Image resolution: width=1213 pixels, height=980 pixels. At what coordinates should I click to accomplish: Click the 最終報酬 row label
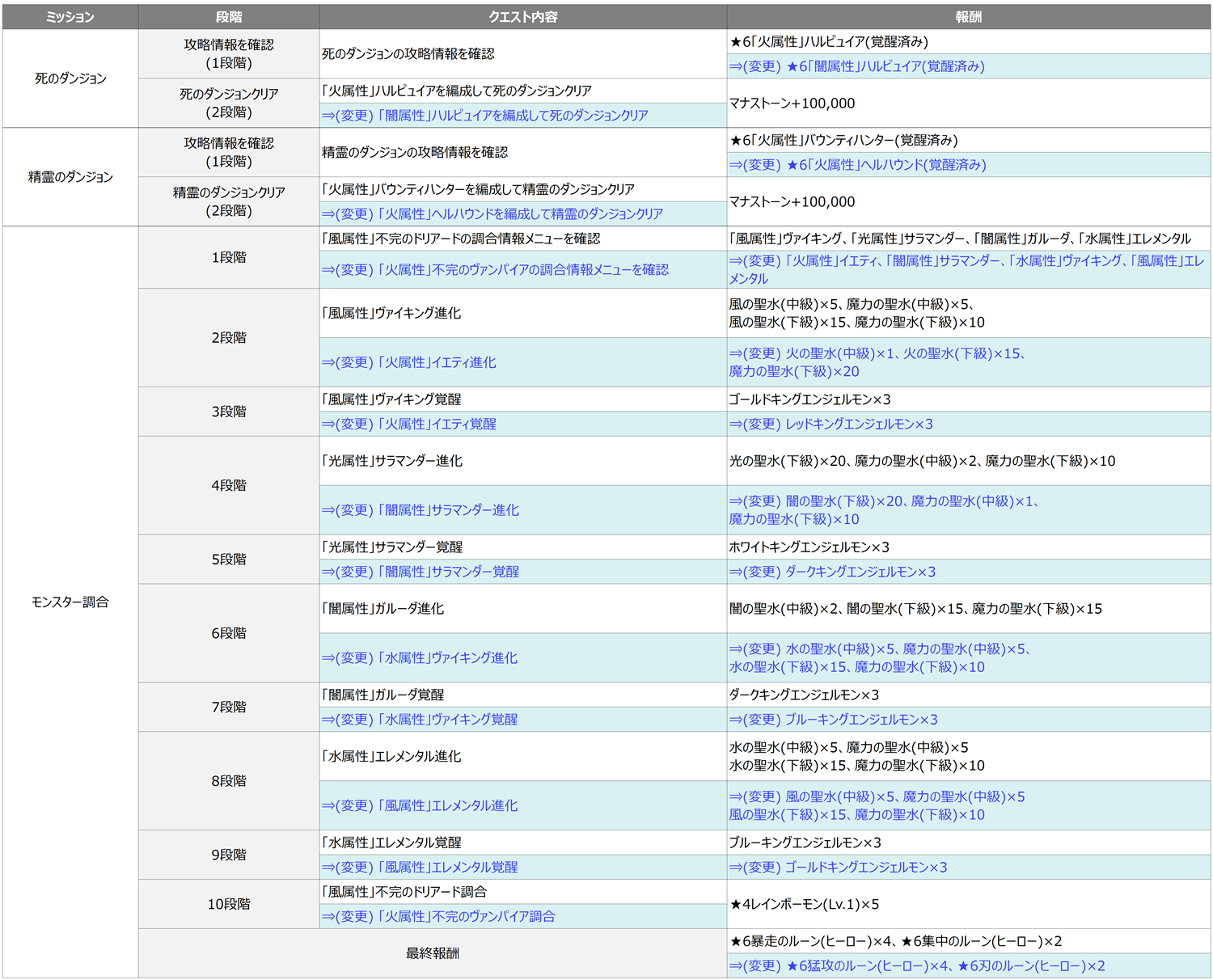pos(432,953)
